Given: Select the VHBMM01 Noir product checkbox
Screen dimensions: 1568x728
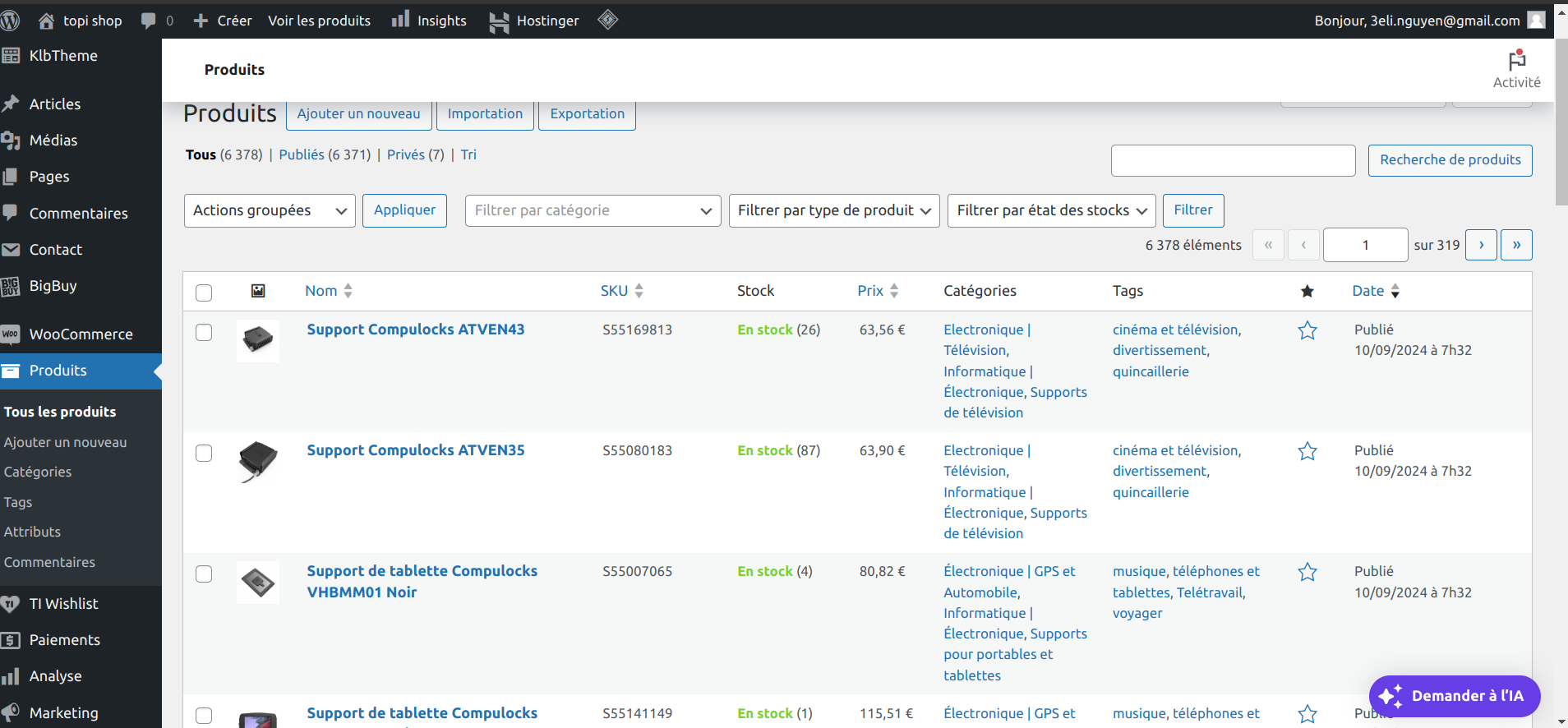Looking at the screenshot, I should (204, 574).
